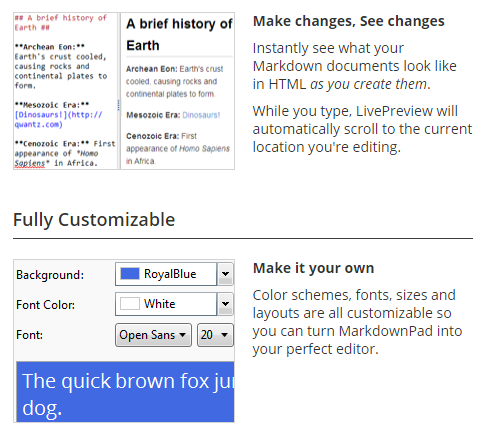Click the Font label
This screenshot has width=488, height=446.
tap(29, 335)
